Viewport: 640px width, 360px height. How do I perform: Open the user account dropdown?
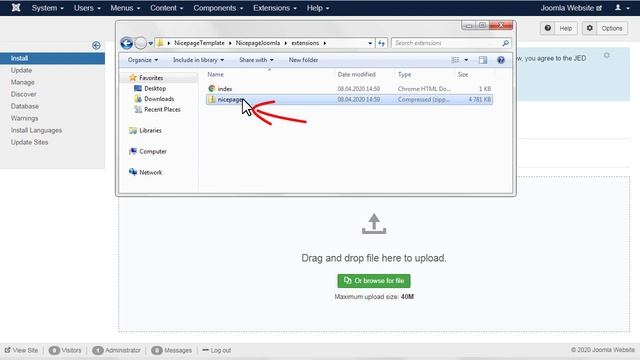622,8
